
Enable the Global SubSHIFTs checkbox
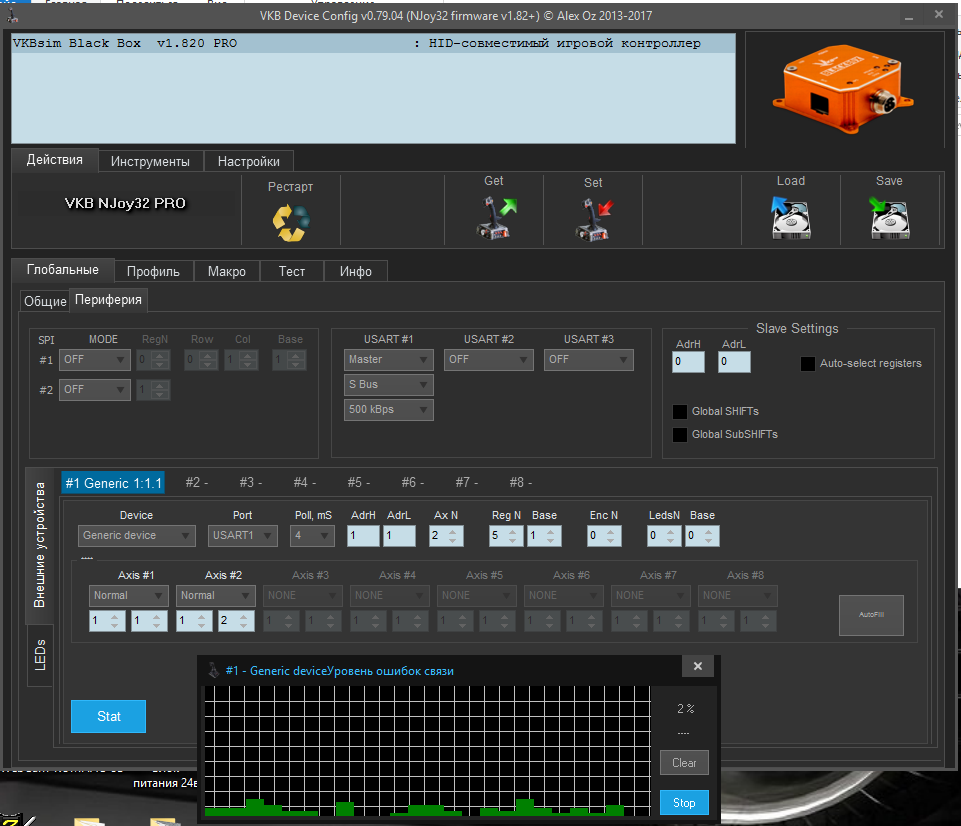[680, 434]
